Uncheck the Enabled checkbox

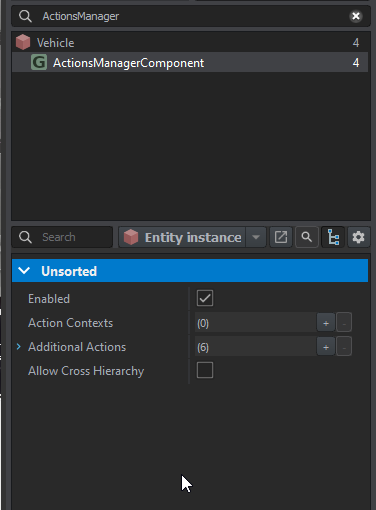(x=205, y=298)
